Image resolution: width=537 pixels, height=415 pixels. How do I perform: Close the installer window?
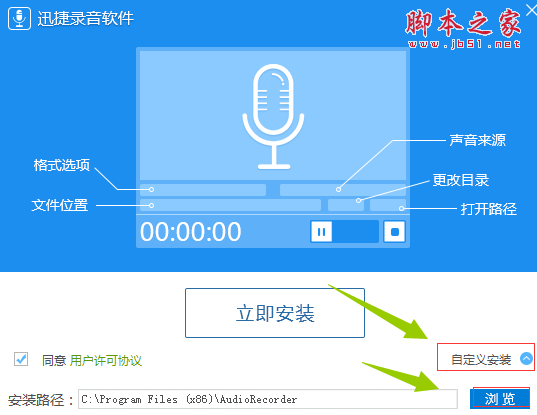pos(531,10)
